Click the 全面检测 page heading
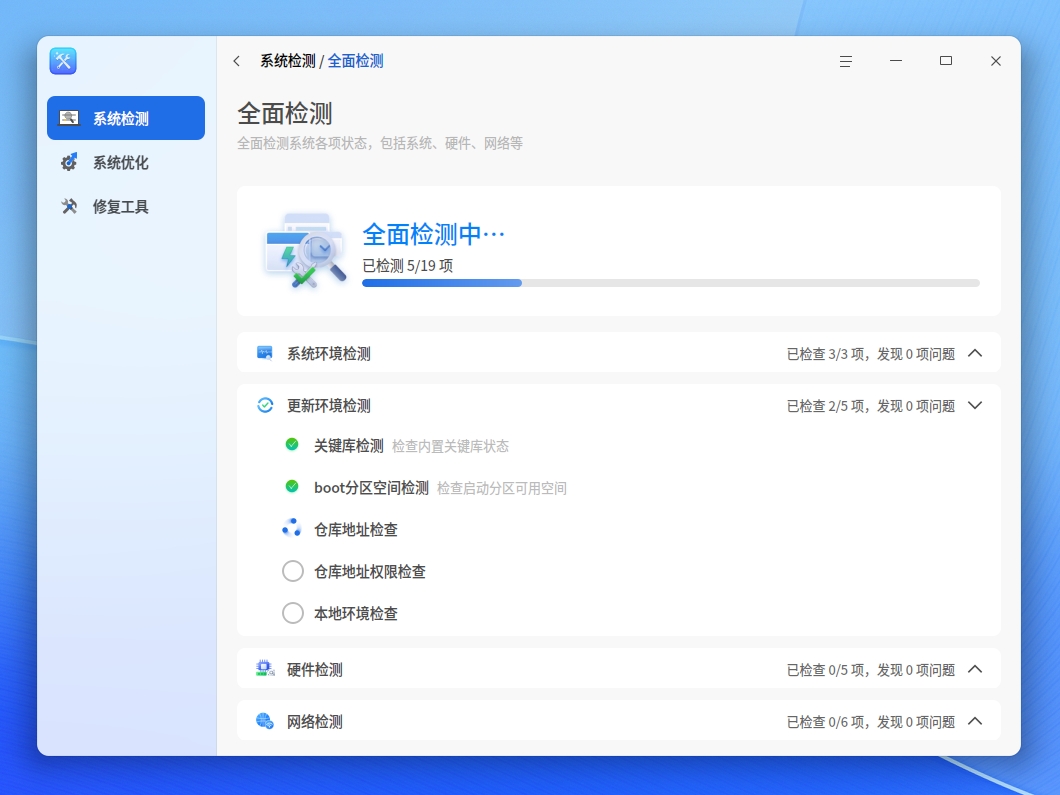1060x795 pixels. (285, 114)
